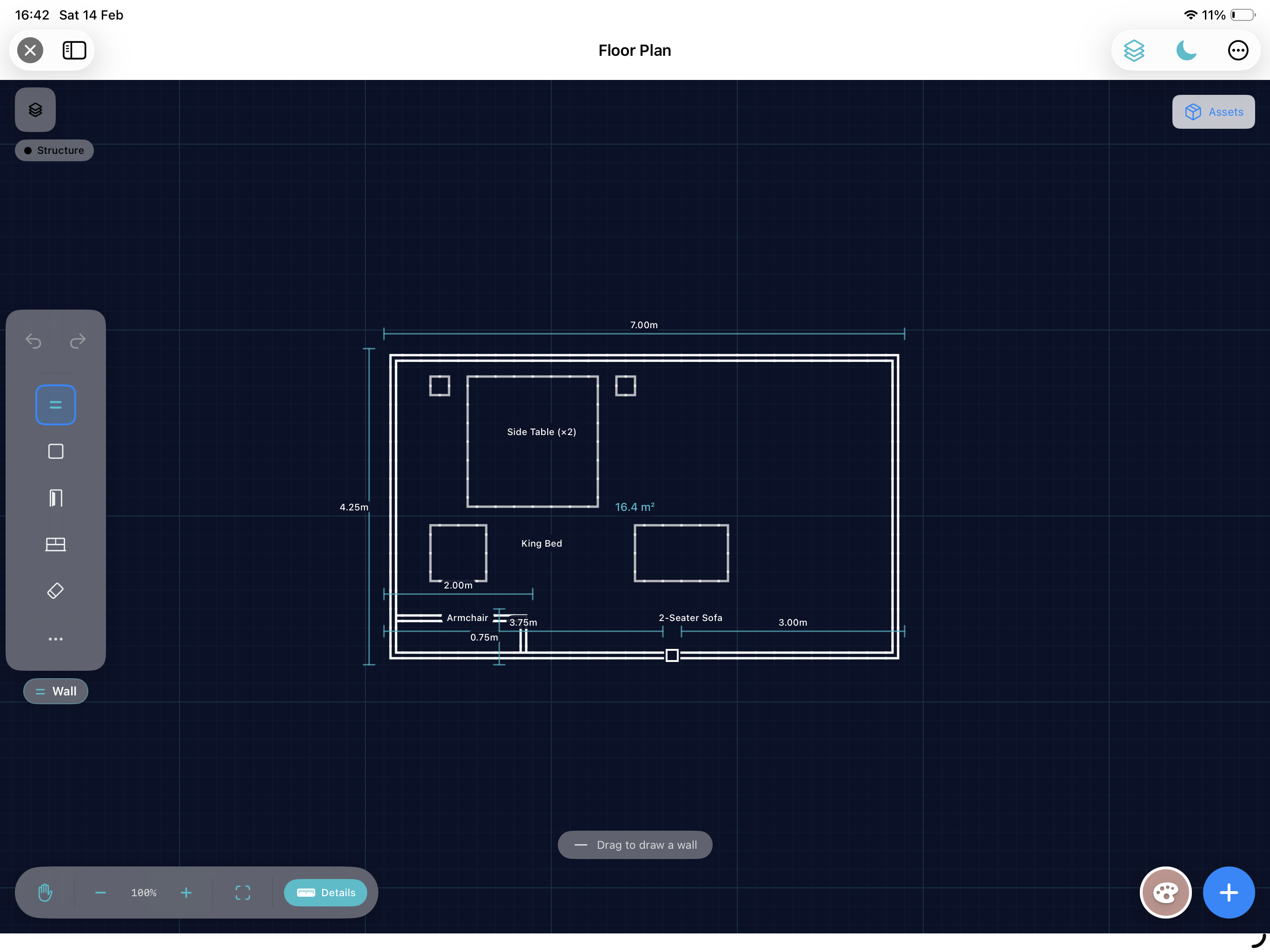1270x952 pixels.
Task: Show 3D Assets view
Action: tap(1213, 112)
